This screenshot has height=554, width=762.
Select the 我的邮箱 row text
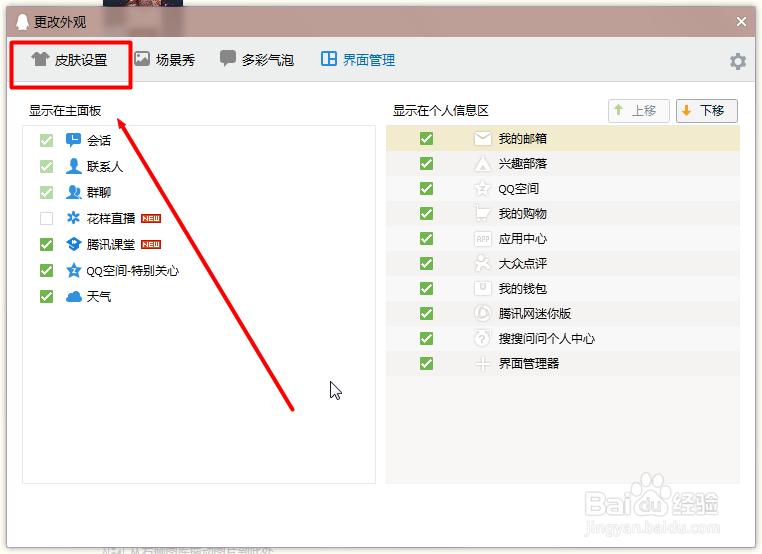(523, 138)
